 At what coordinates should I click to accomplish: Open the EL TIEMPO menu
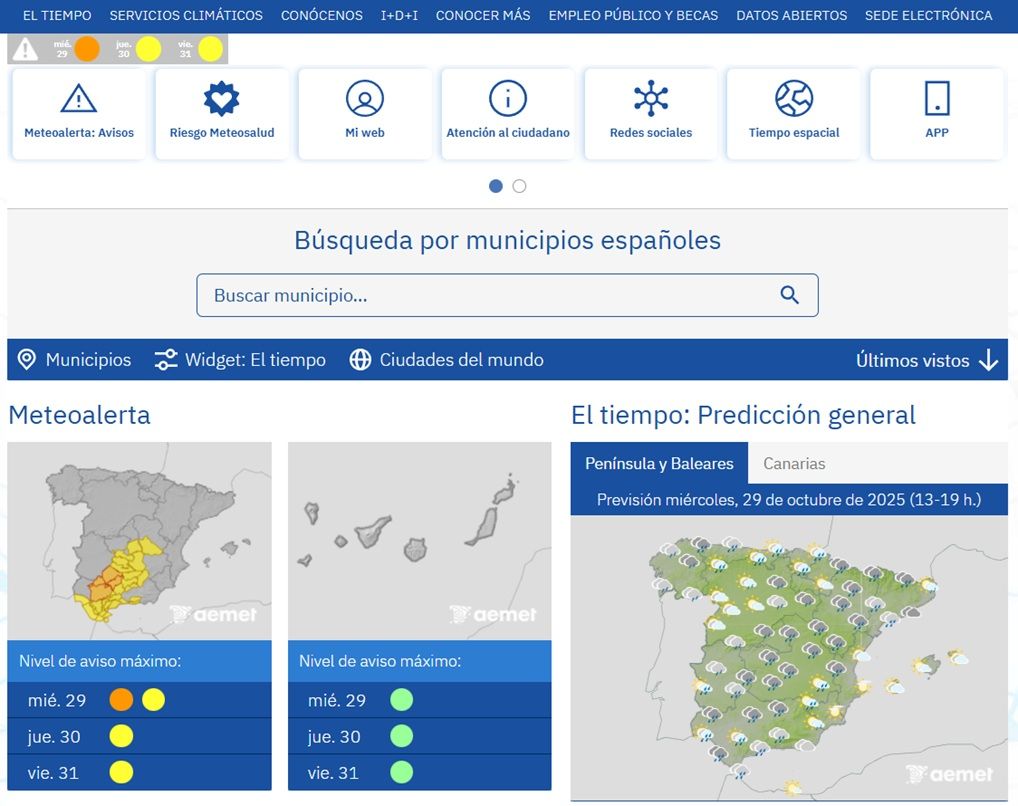57,16
